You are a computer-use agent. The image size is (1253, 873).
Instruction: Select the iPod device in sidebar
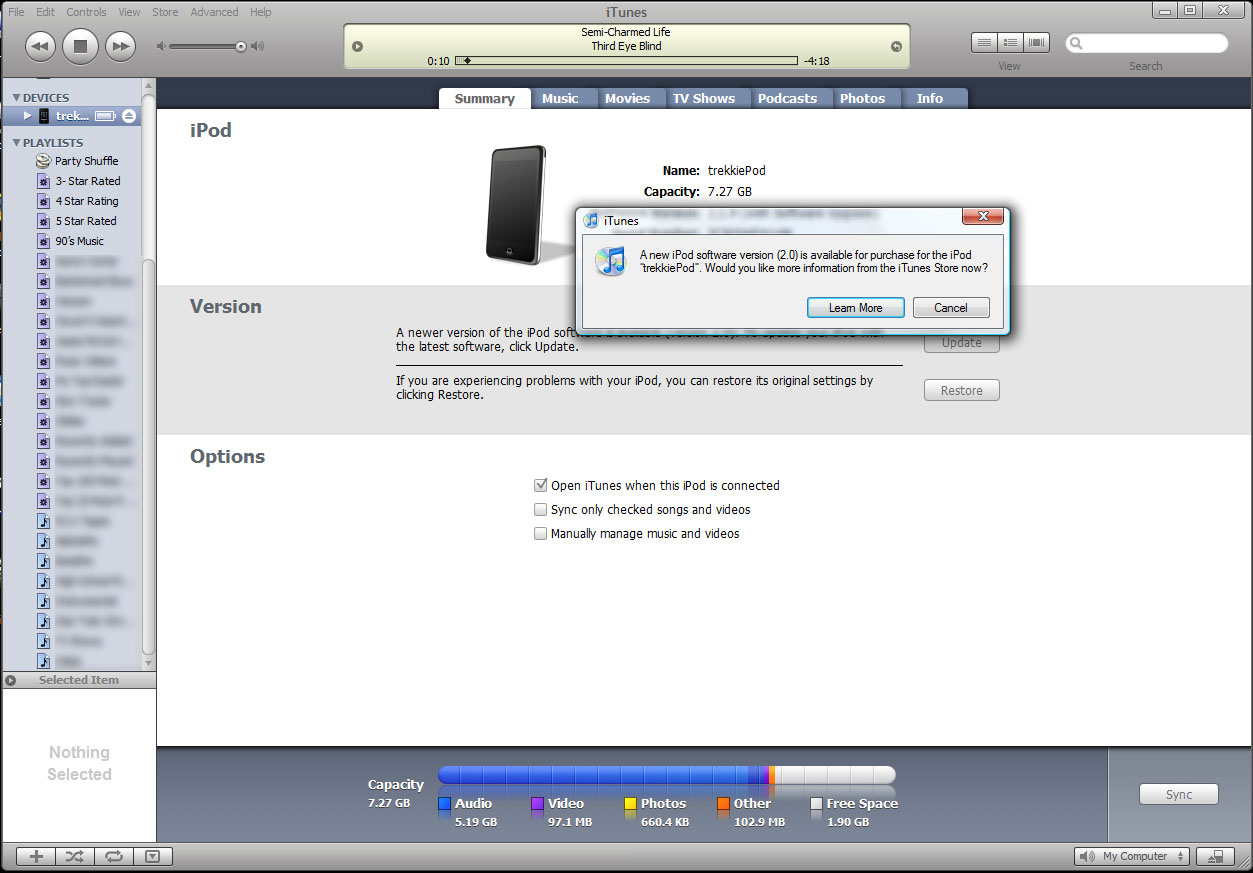72,116
